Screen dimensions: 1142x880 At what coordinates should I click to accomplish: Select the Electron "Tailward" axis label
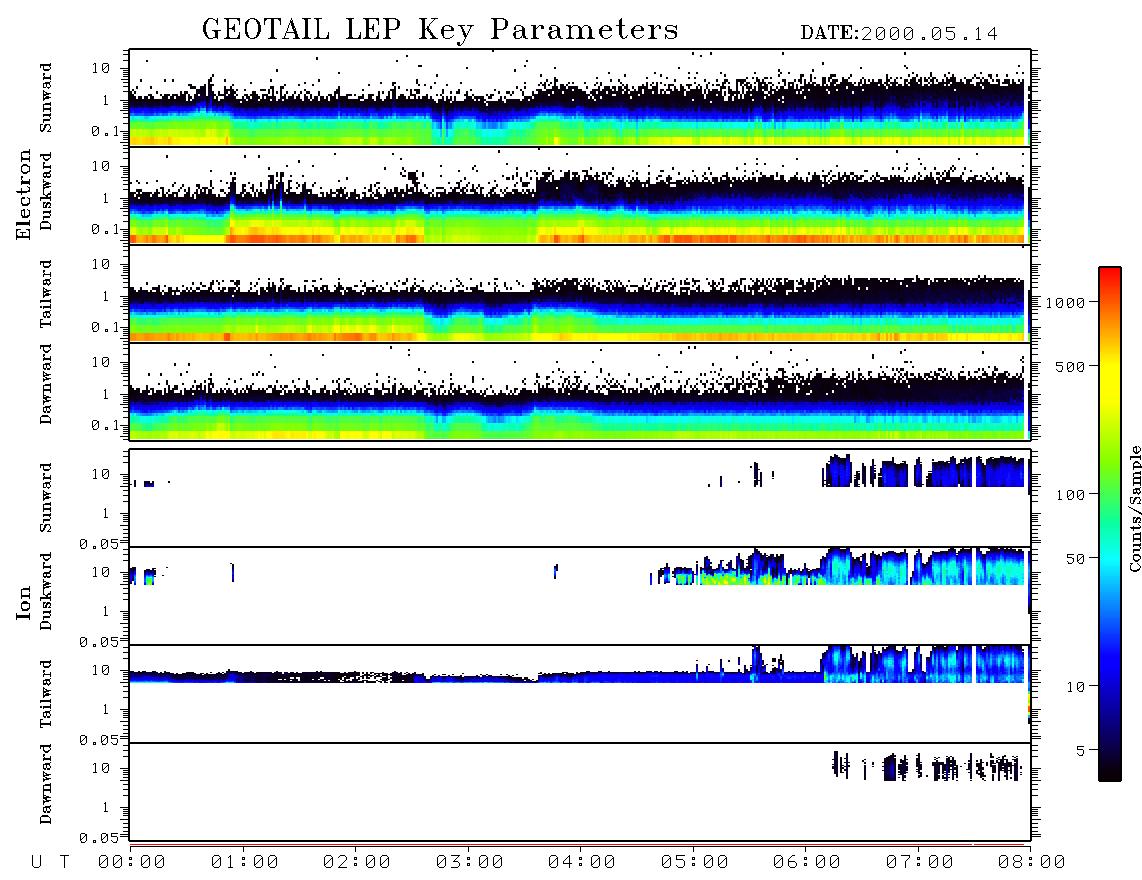point(46,294)
